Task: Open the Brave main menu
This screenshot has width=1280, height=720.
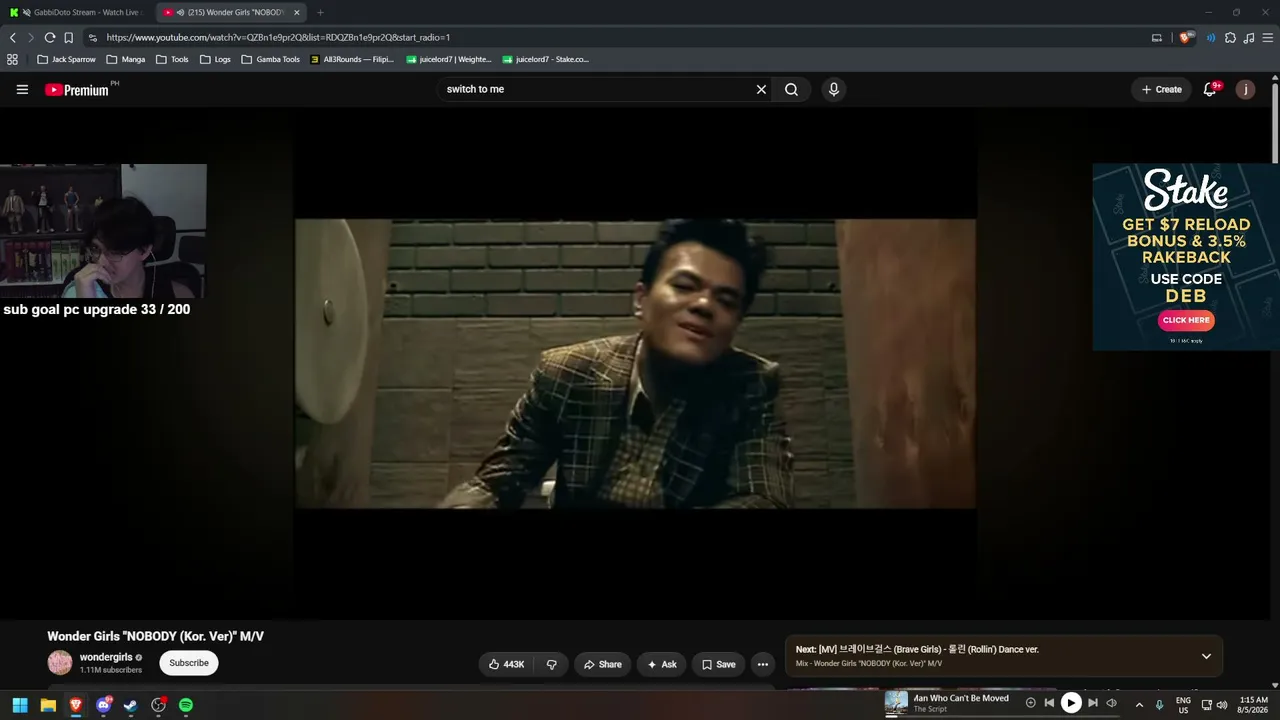Action: [1268, 37]
